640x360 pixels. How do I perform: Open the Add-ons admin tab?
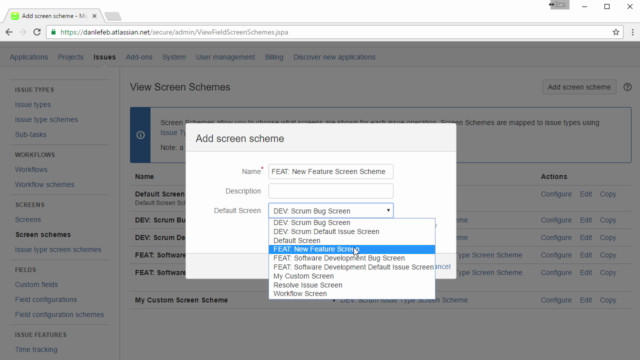(x=139, y=57)
